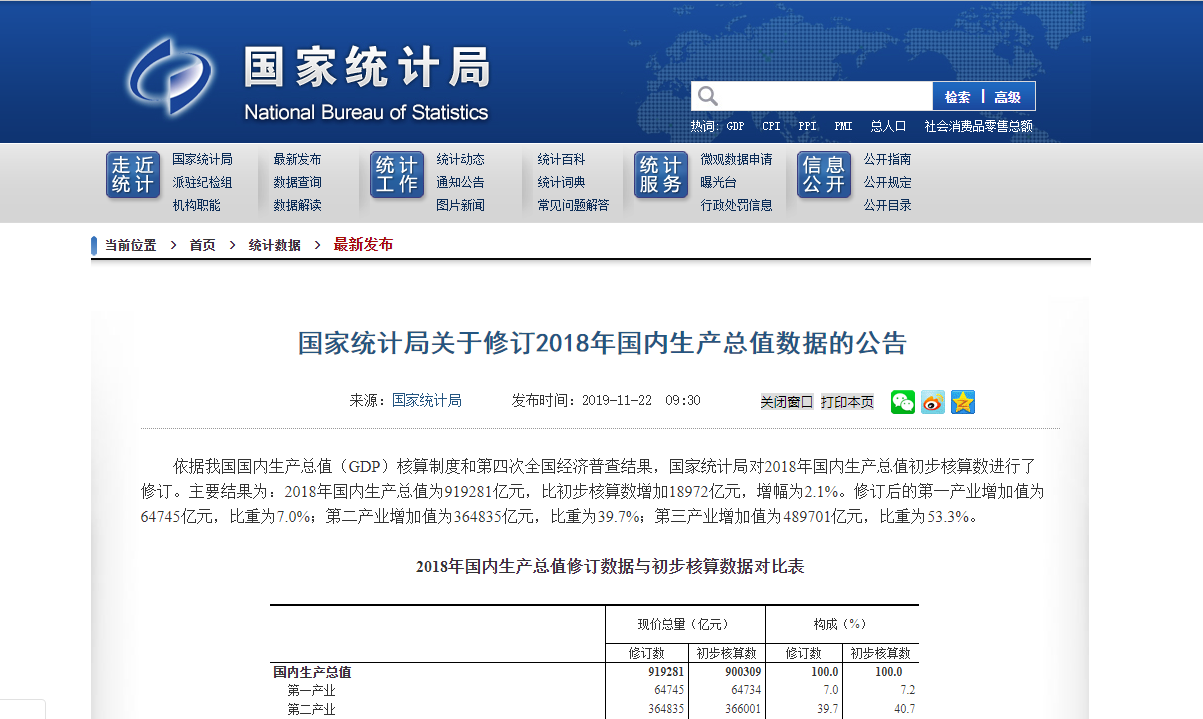Open the 信息公开 section icon

824,175
